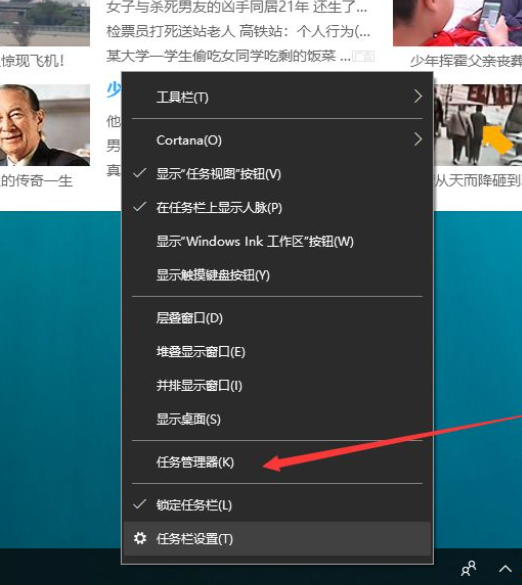522x585 pixels.
Task: Open 任务管理器(K) from the menu
Action: (x=277, y=462)
